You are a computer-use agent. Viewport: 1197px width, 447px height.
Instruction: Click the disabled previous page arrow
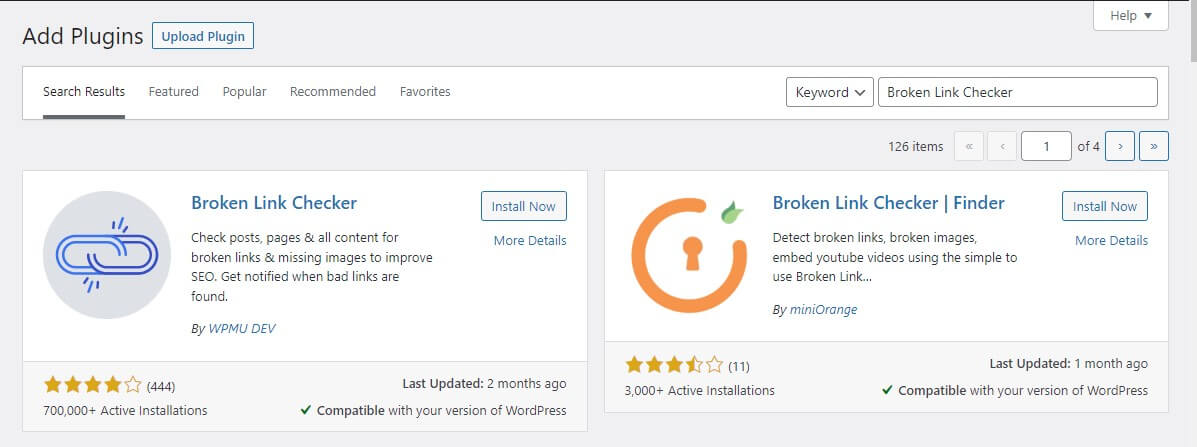(1002, 146)
